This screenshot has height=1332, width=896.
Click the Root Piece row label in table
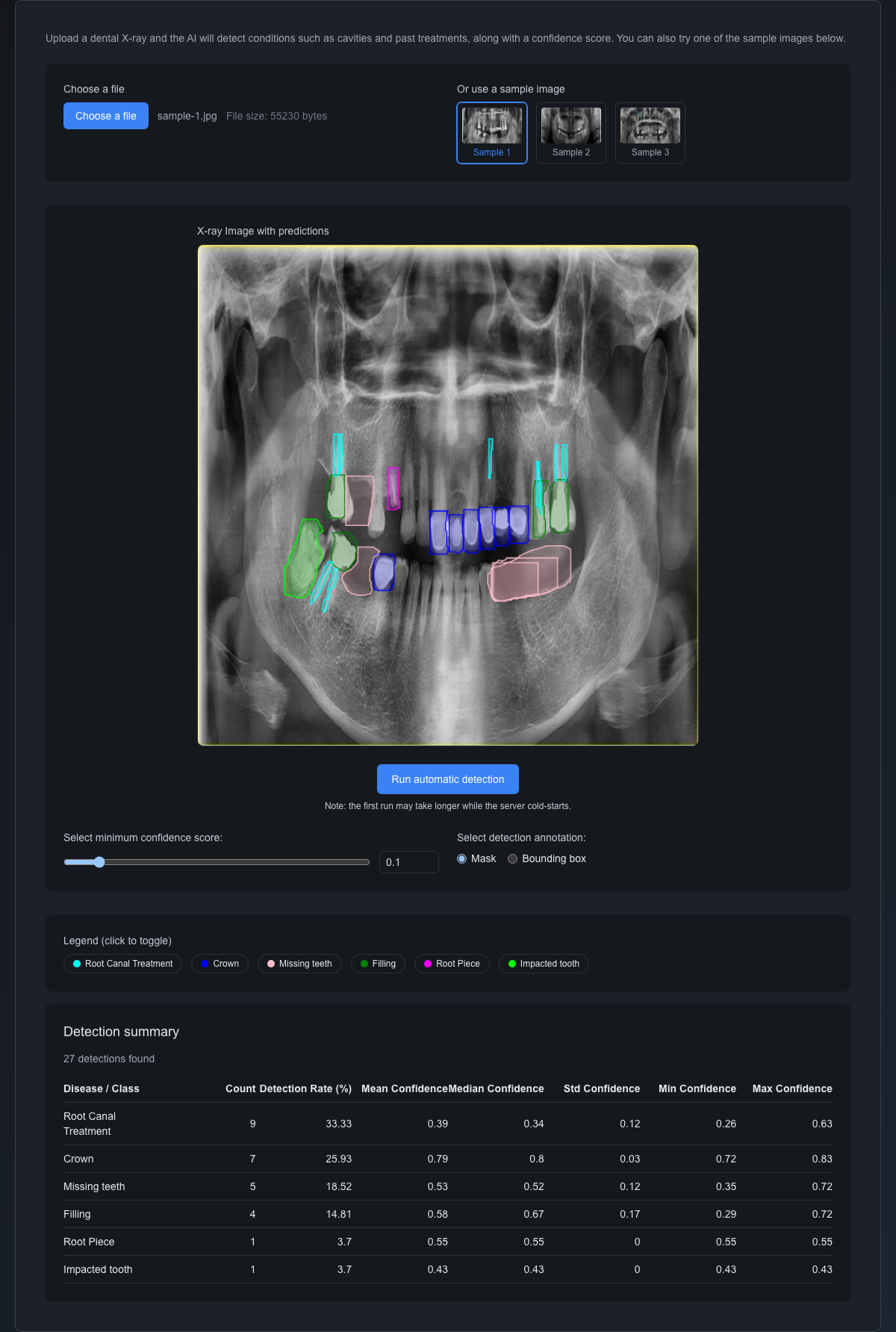[89, 1242]
